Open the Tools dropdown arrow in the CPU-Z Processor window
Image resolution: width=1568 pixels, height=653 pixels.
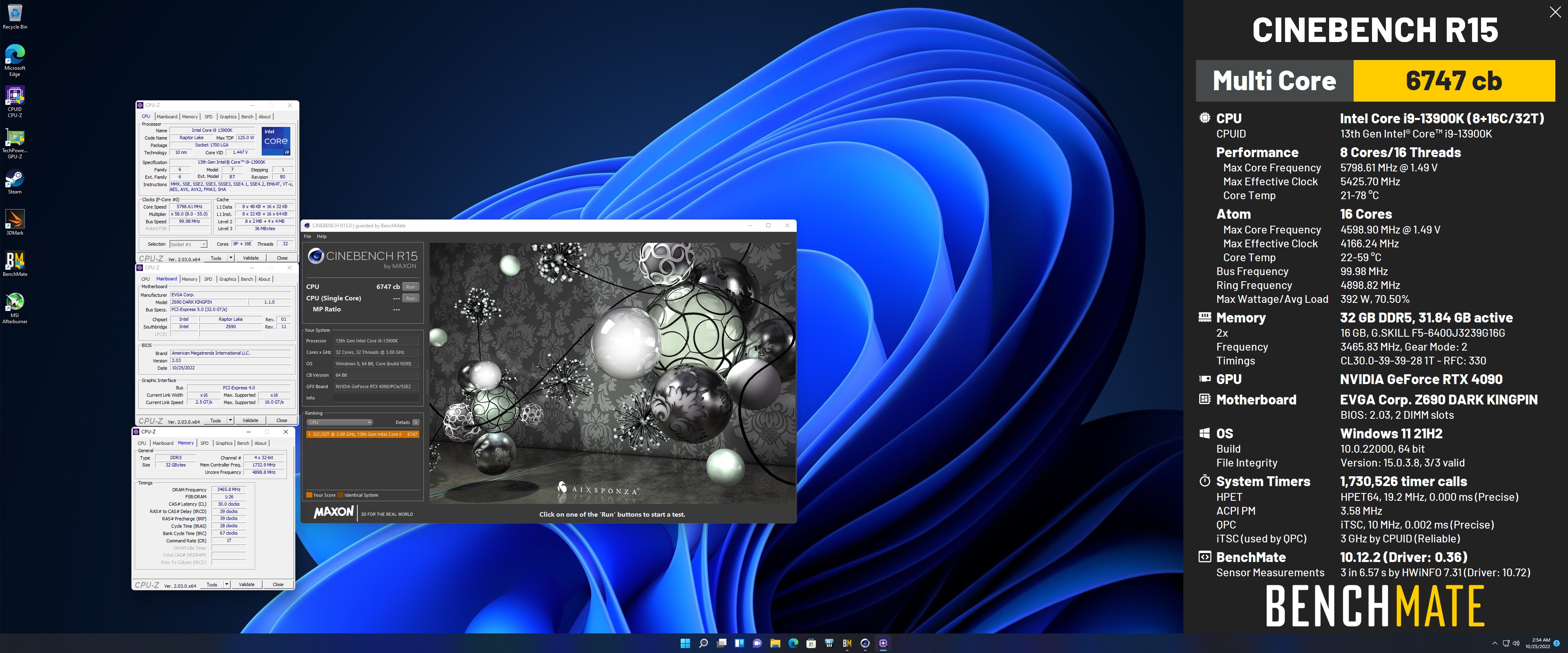231,258
